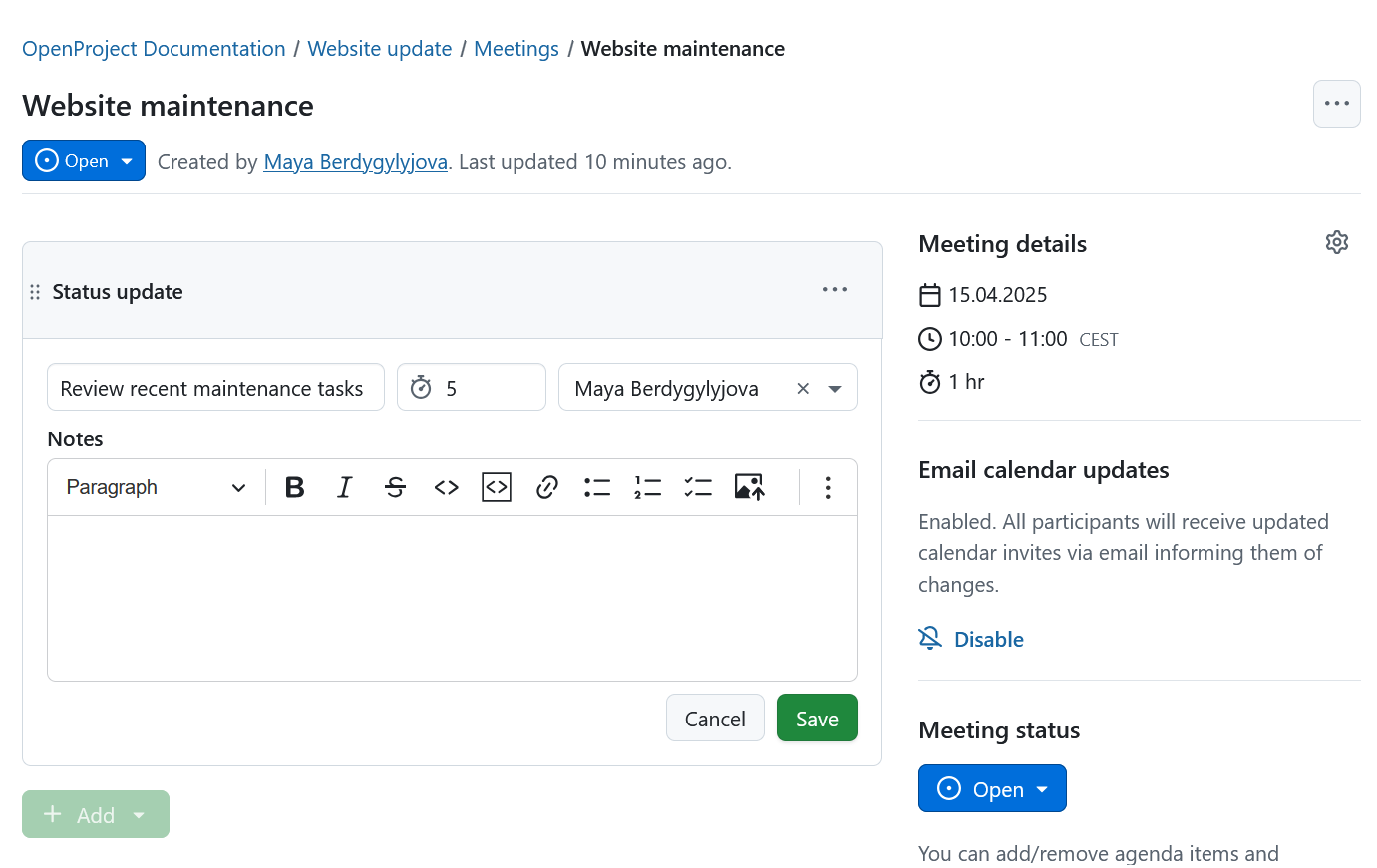Viewport: 1377px width, 868px height.
Task: Toggle the Code block formatting icon
Action: pos(496,487)
